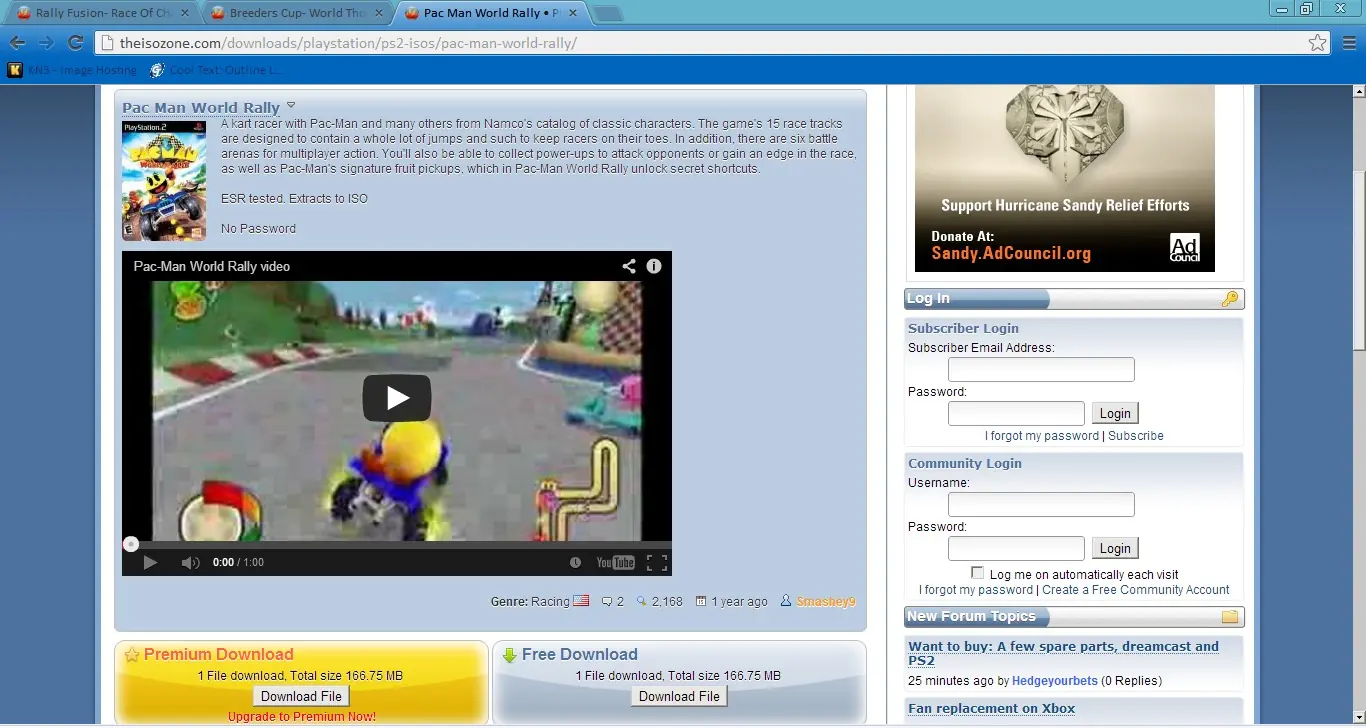Click the Free Download green arrow icon

point(510,656)
